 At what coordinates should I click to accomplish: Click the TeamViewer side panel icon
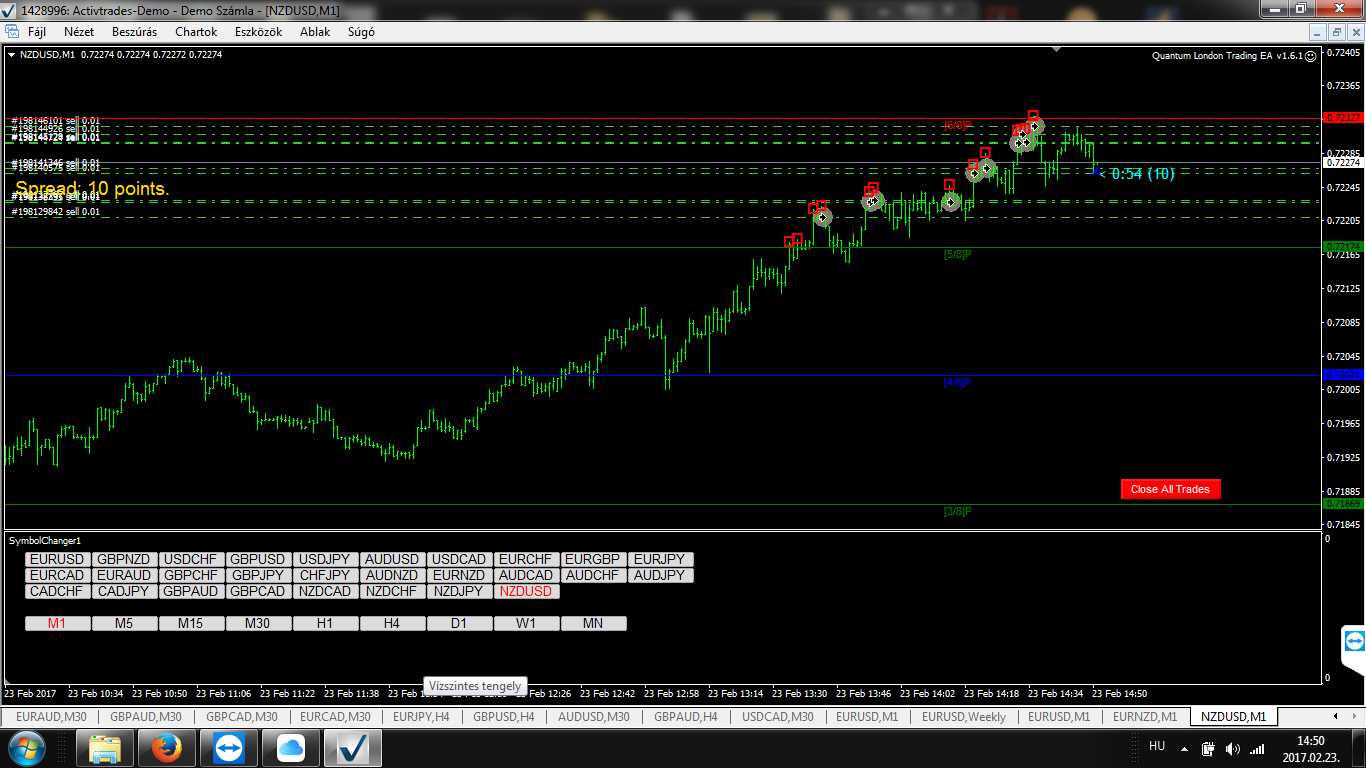[1354, 641]
